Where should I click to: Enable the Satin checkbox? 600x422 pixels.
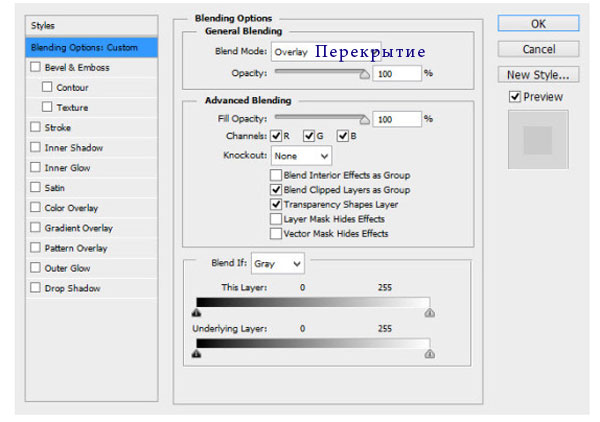tap(35, 187)
